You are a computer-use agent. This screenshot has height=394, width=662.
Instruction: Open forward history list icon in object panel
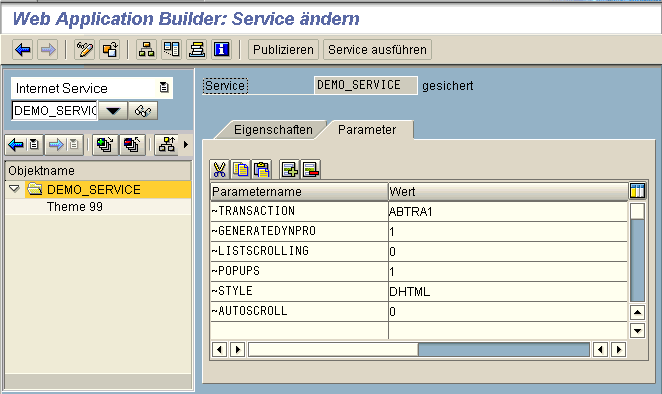(74, 145)
